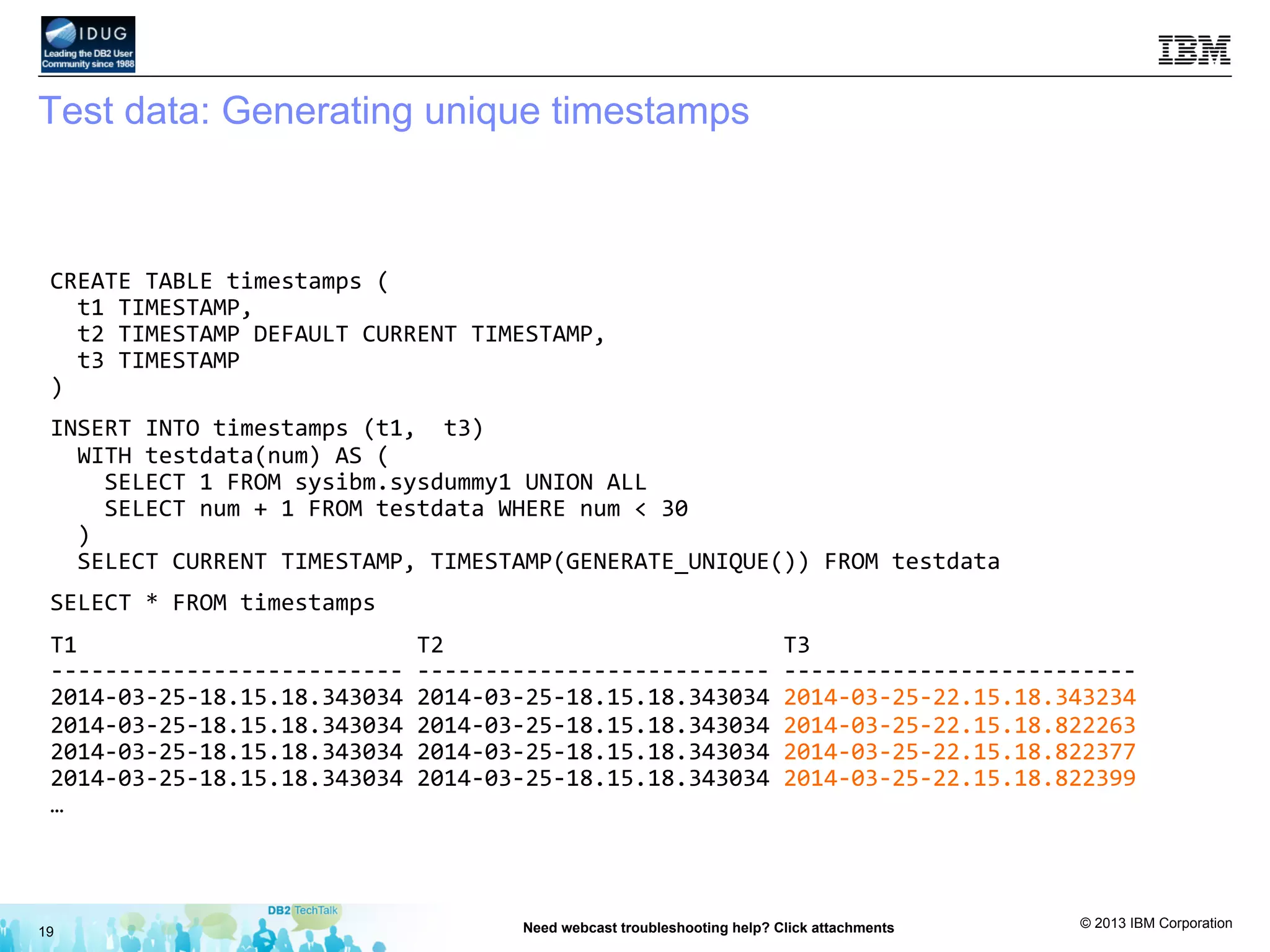The width and height of the screenshot is (1270, 952).
Task: Select the 't1 TIMESTAMP,' line
Action: point(164,308)
